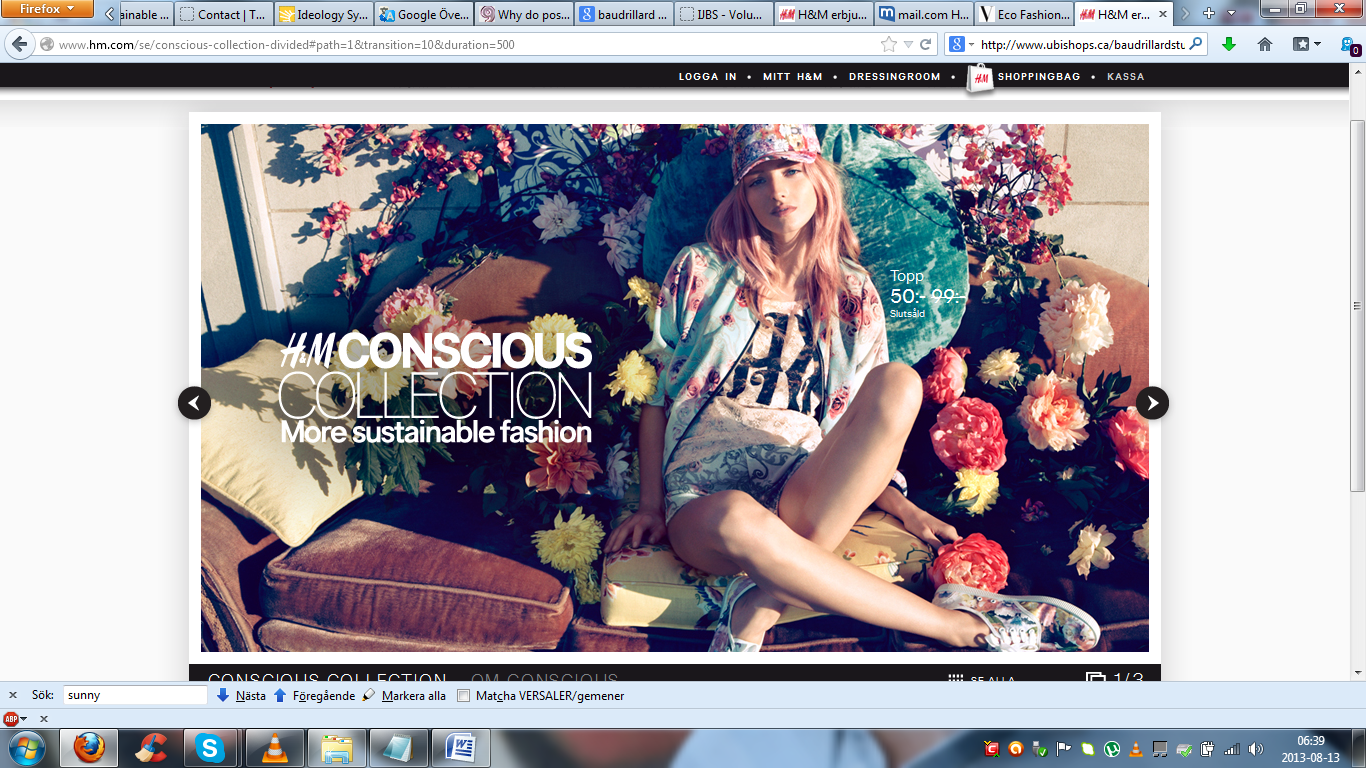Open Firefox from the taskbar
The image size is (1366, 768).
[x=89, y=748]
